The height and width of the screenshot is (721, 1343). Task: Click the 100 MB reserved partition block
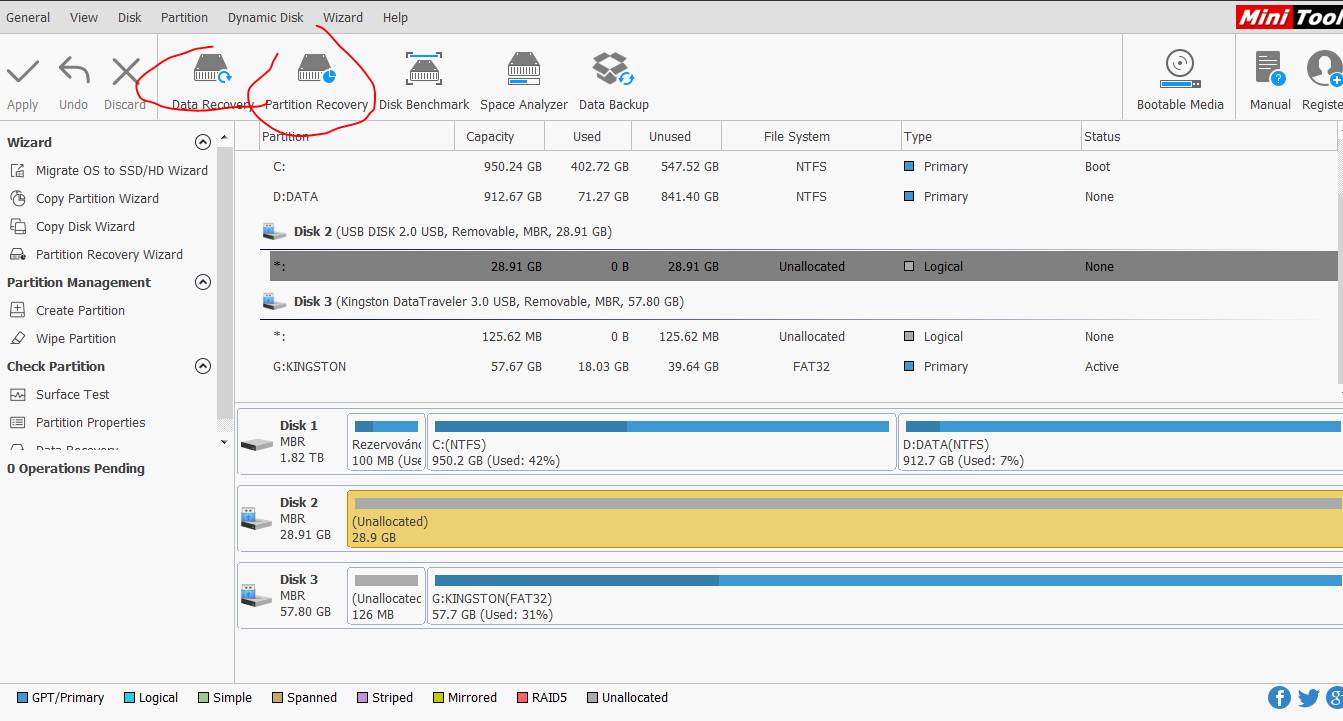[x=386, y=442]
